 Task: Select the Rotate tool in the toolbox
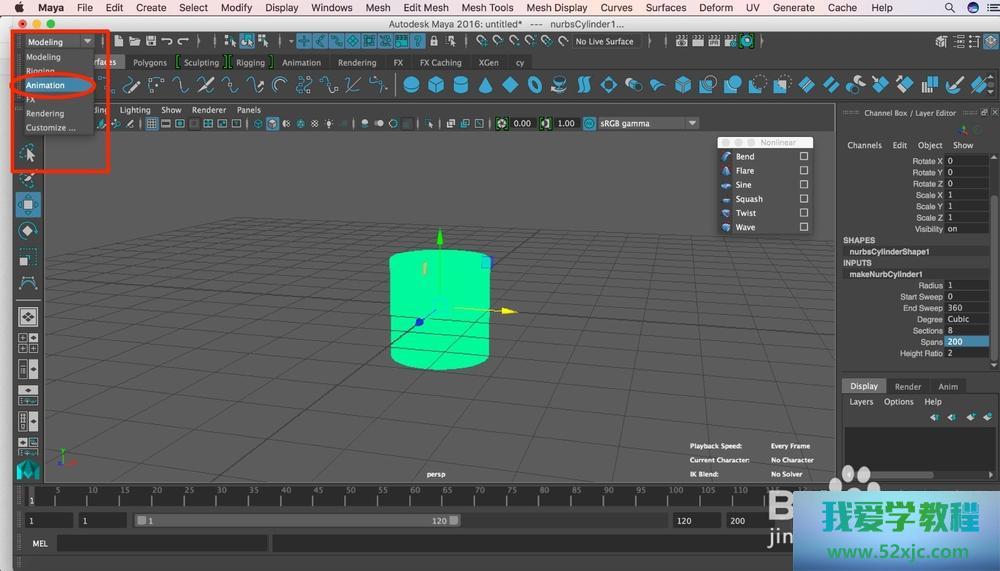[x=28, y=231]
